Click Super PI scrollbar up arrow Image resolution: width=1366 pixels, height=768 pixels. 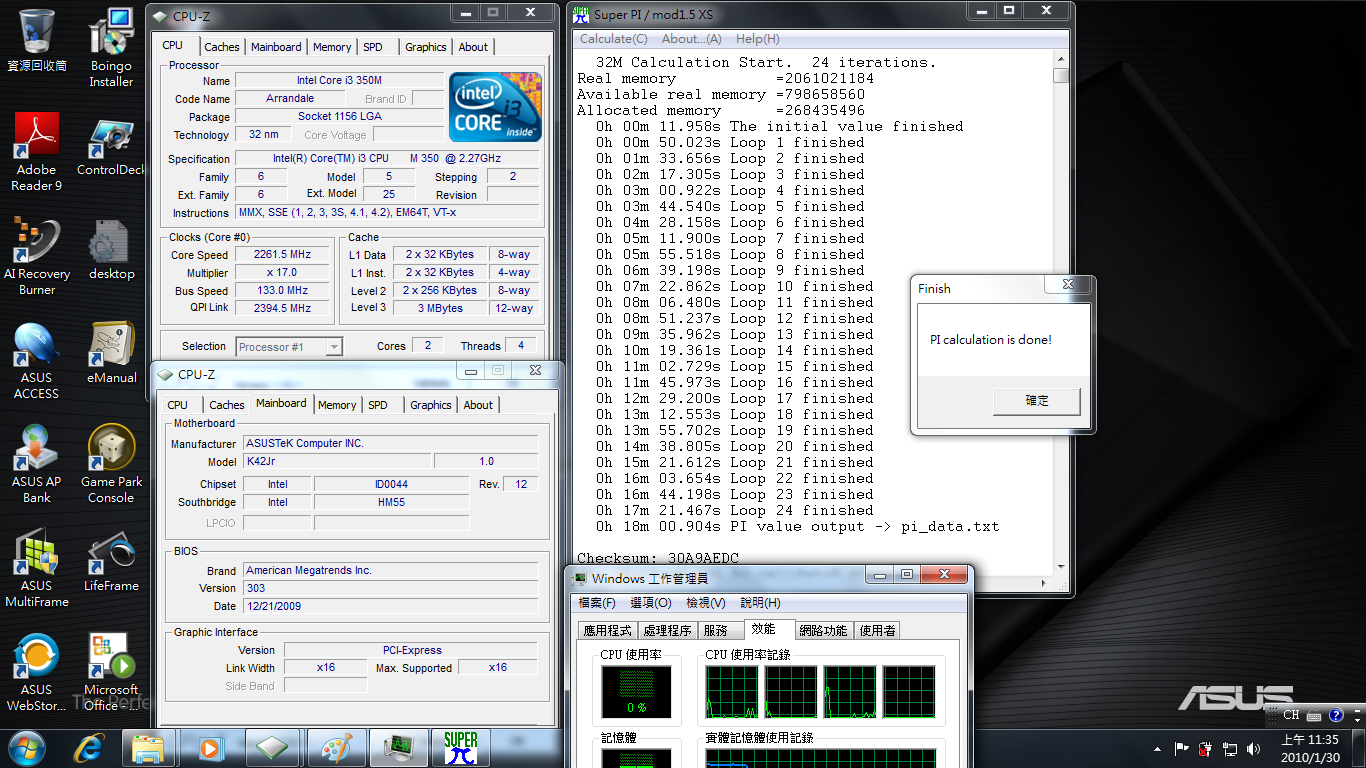(x=1061, y=58)
